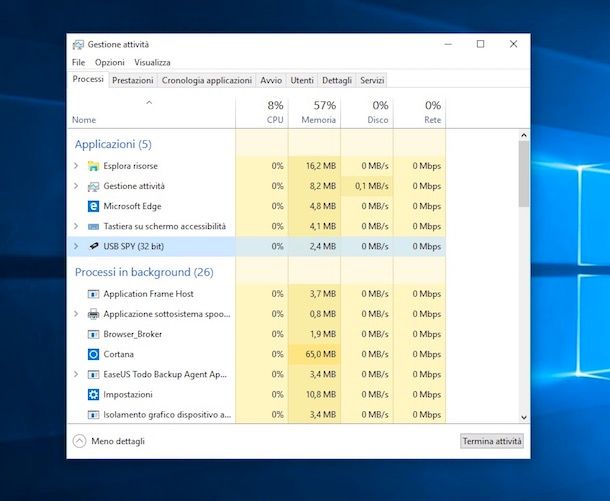This screenshot has width=610, height=501.
Task: Open the File menu
Action: (78, 62)
